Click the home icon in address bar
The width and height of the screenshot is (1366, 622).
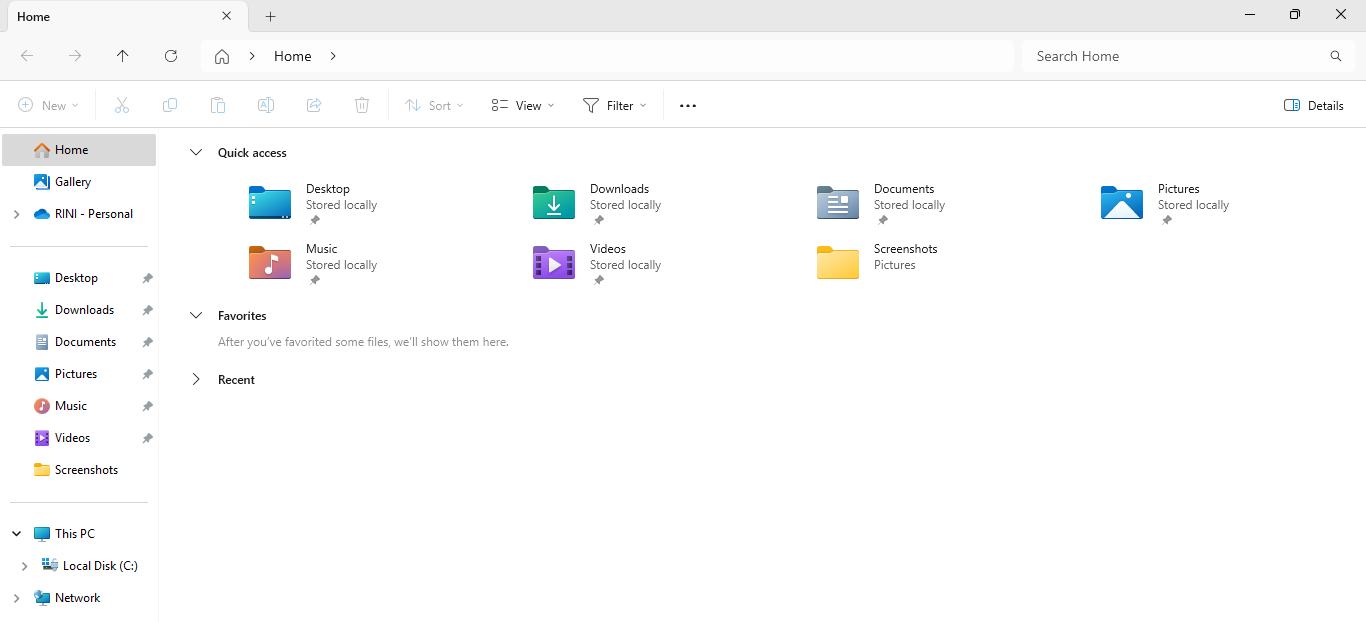coord(222,57)
